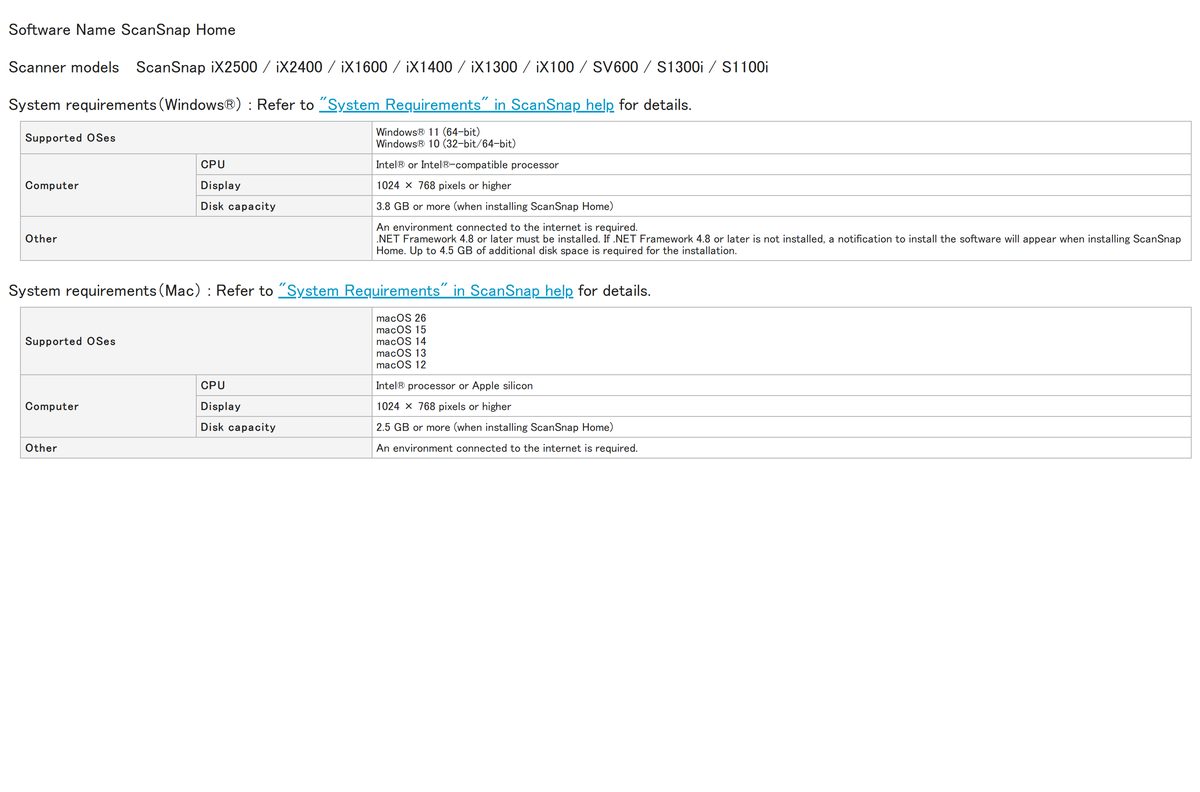The height and width of the screenshot is (792, 1200).
Task: Click "iX1600" in the scanner models list
Action: pyautogui.click(x=364, y=68)
